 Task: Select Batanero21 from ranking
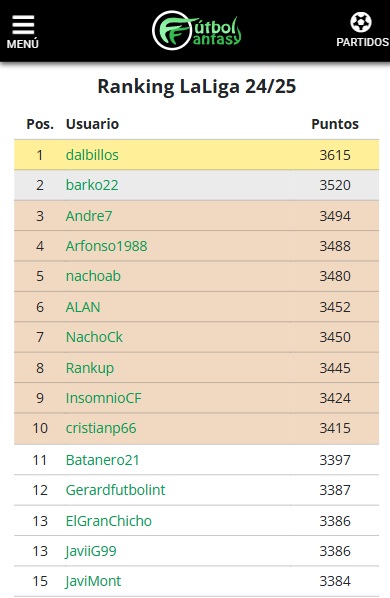102,460
